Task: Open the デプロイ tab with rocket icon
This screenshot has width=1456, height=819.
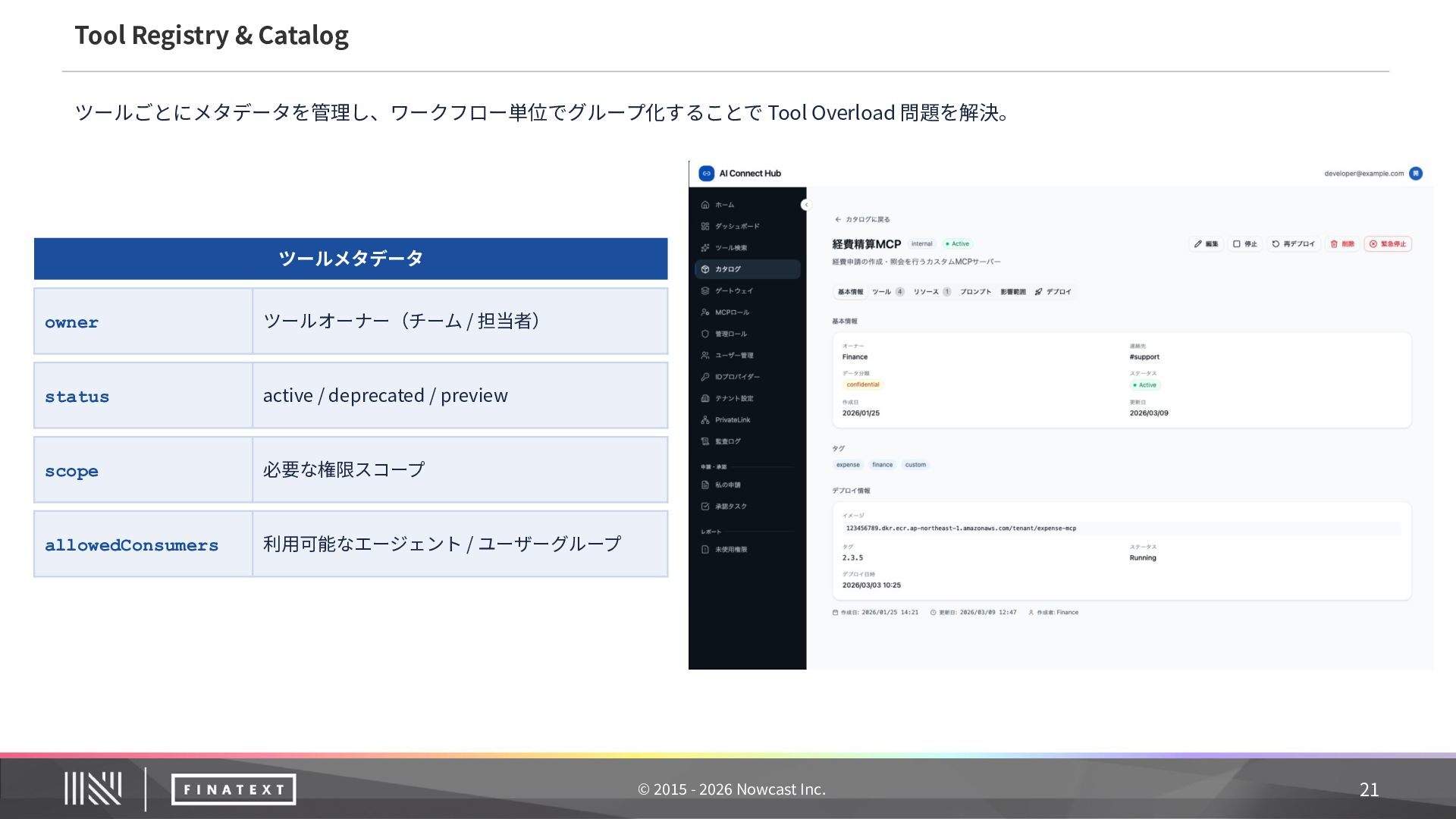Action: (1053, 292)
